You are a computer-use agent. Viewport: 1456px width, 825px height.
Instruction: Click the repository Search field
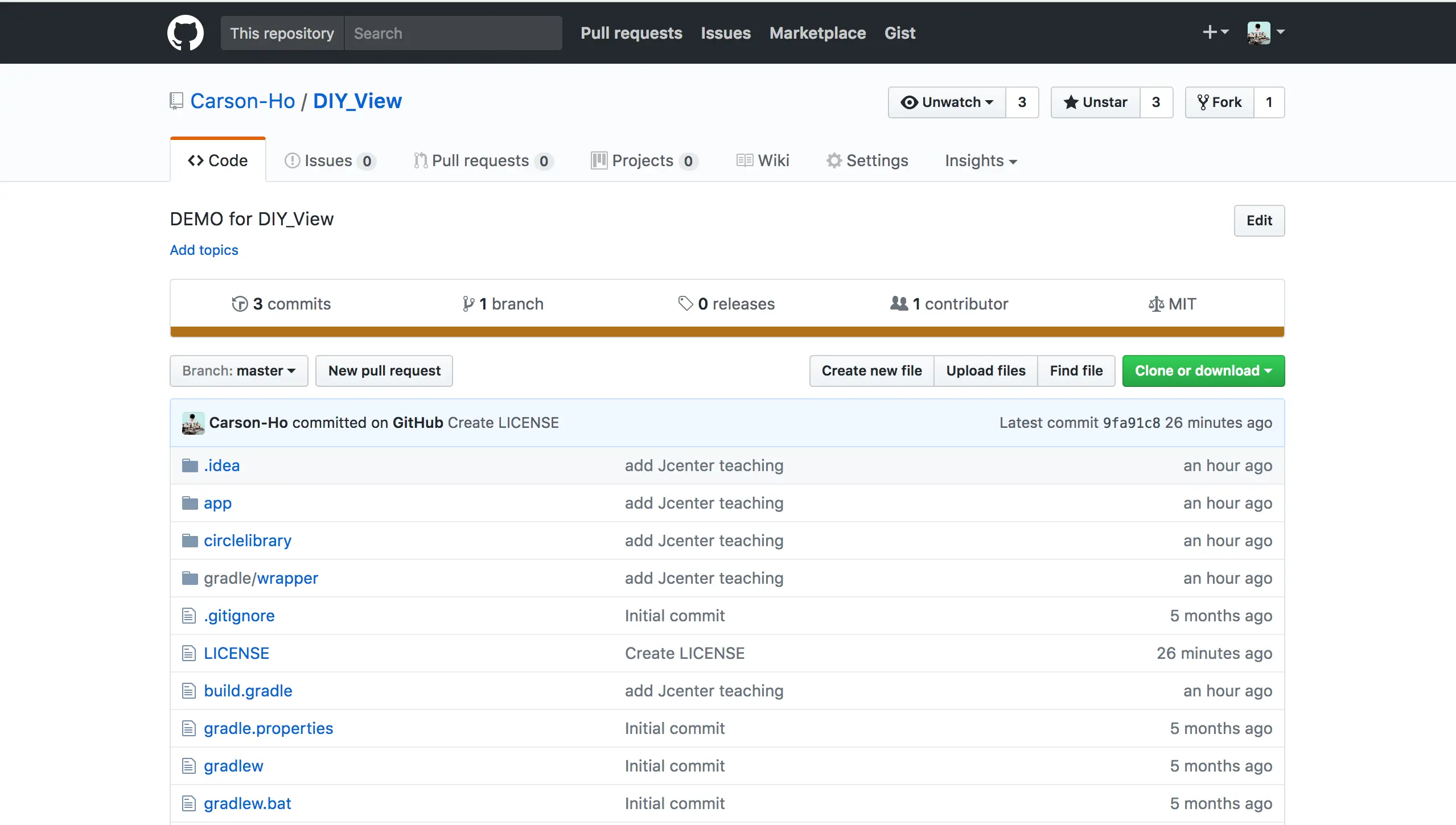click(x=453, y=33)
